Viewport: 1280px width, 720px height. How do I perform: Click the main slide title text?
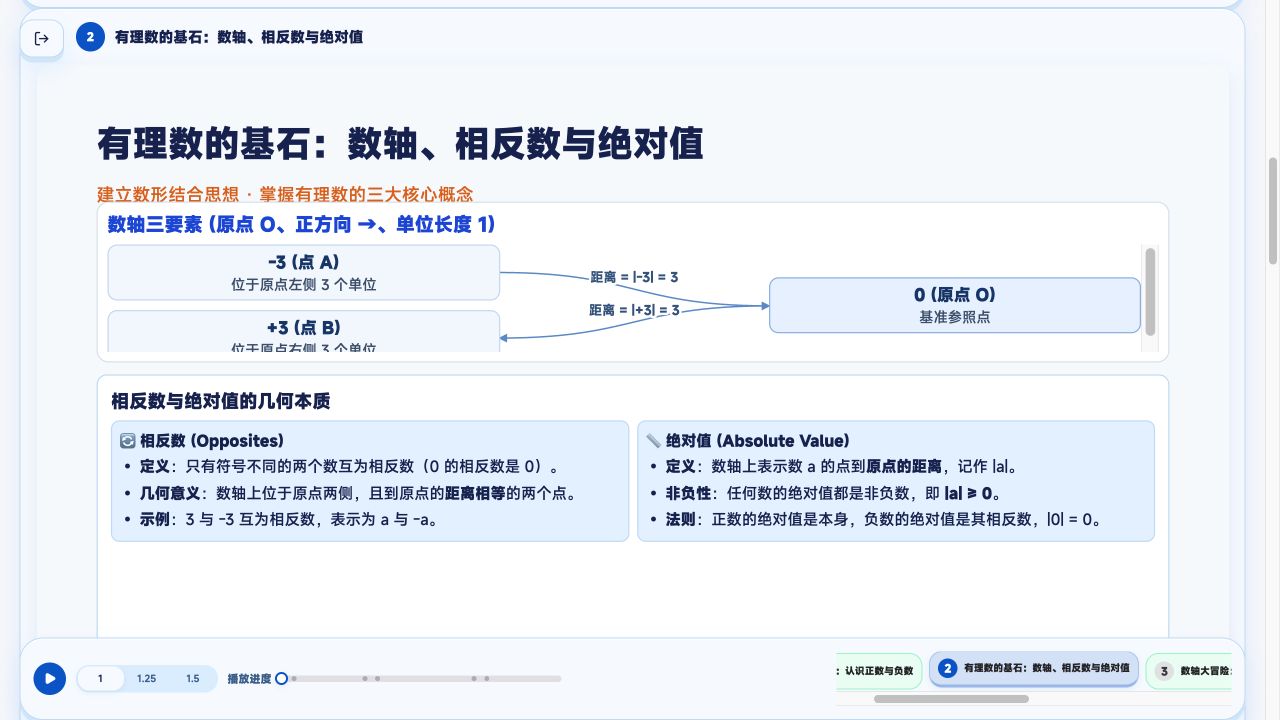(x=400, y=144)
